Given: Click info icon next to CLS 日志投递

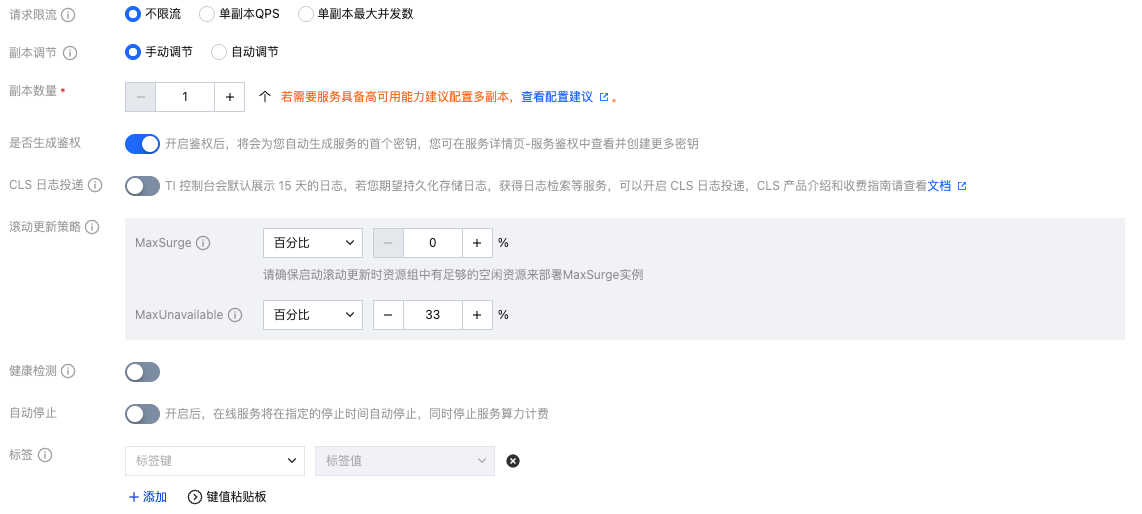Looking at the screenshot, I should pos(96,185).
